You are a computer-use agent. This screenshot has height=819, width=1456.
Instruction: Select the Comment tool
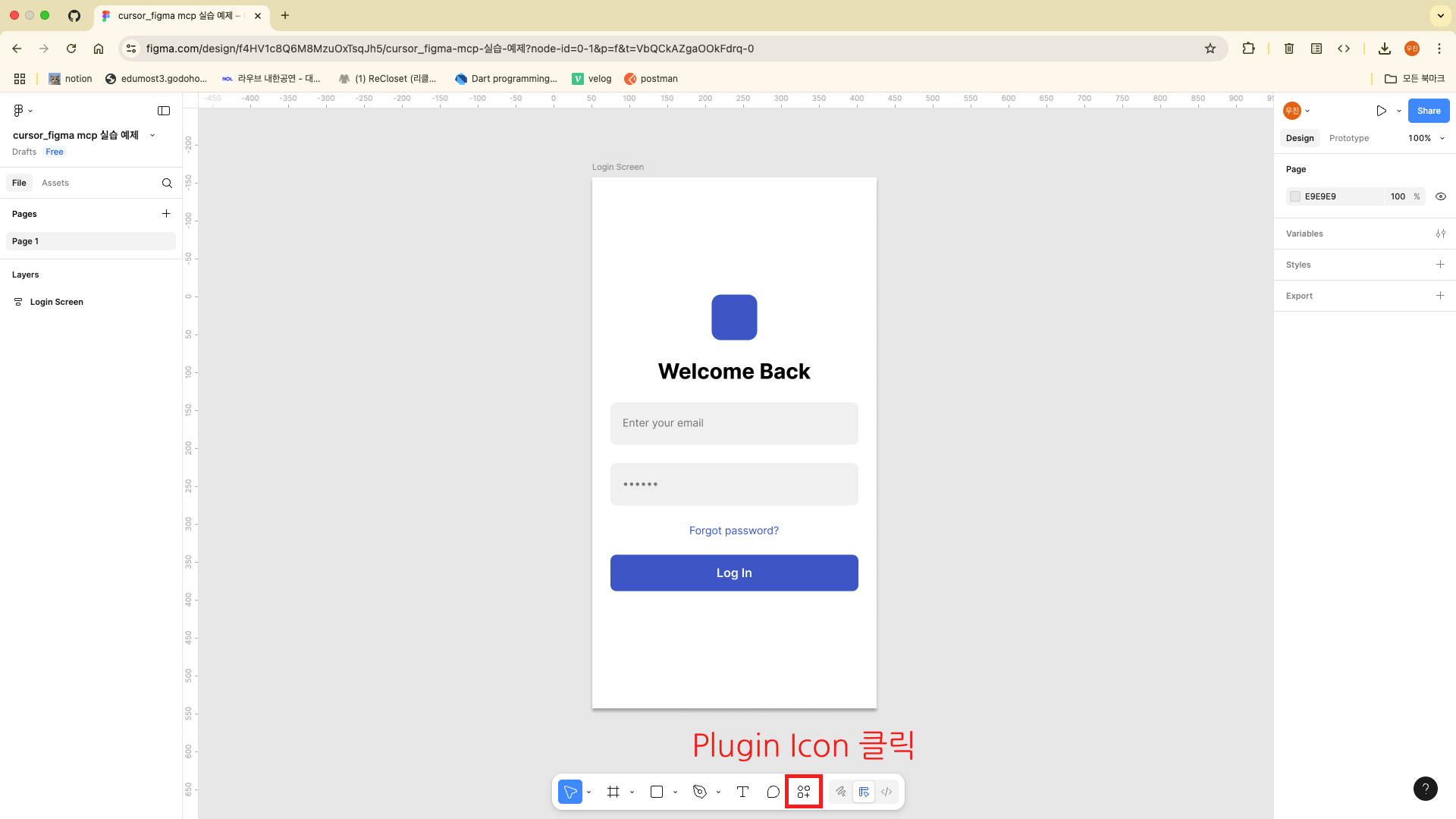coord(773,792)
